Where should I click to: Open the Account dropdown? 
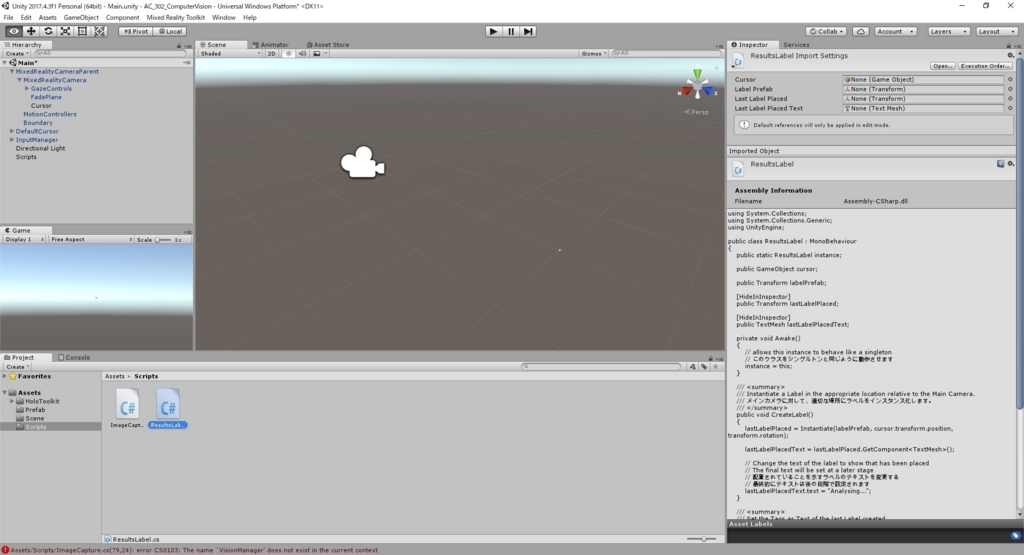pos(895,31)
